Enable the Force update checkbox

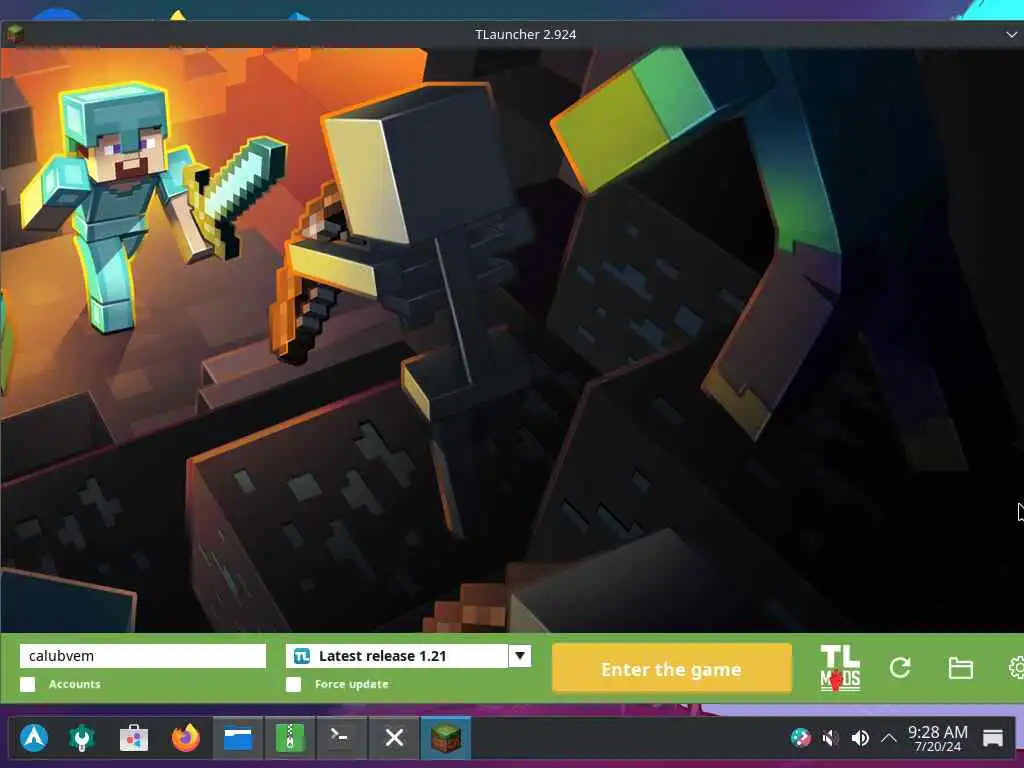pos(294,684)
